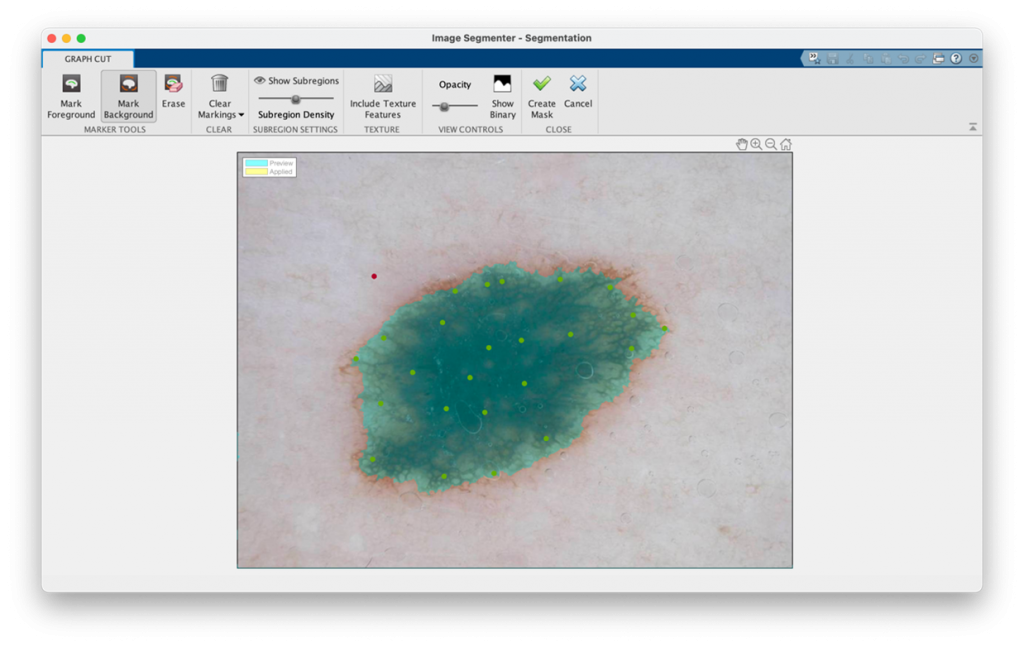Switch to the GRAPH CUT tab
The width and height of the screenshot is (1024, 647).
[88, 59]
